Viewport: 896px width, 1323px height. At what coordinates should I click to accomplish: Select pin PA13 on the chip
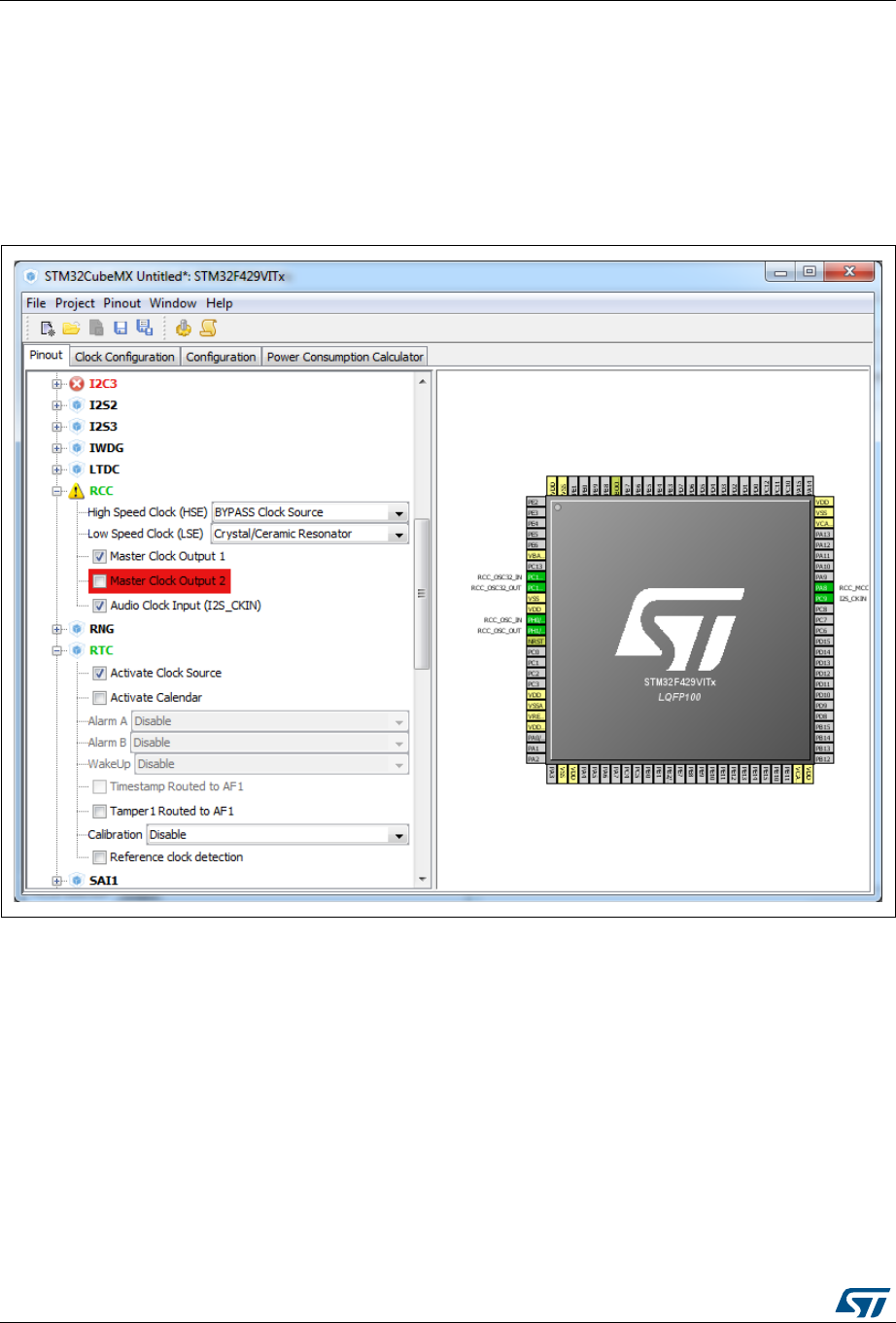point(823,534)
